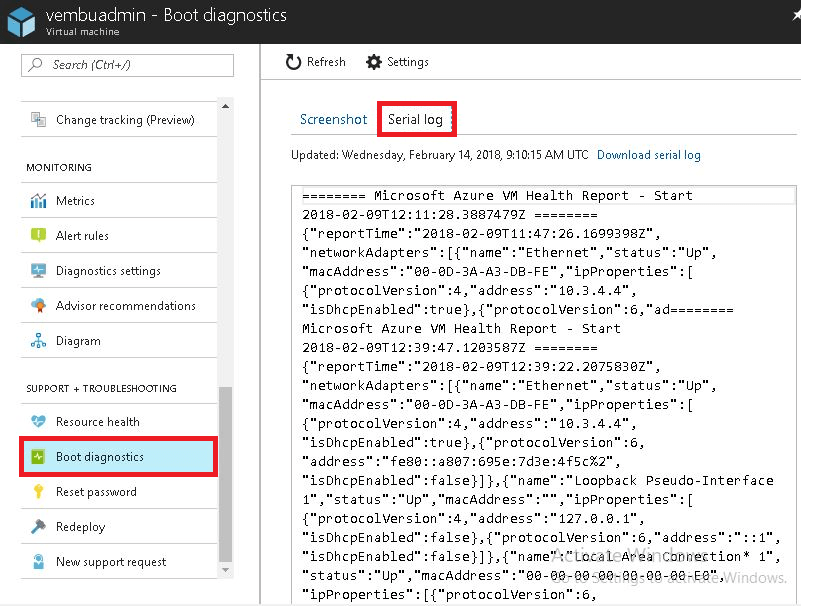Screen dimensions: 819x606
Task: Open Alert rules
Action: (119, 236)
